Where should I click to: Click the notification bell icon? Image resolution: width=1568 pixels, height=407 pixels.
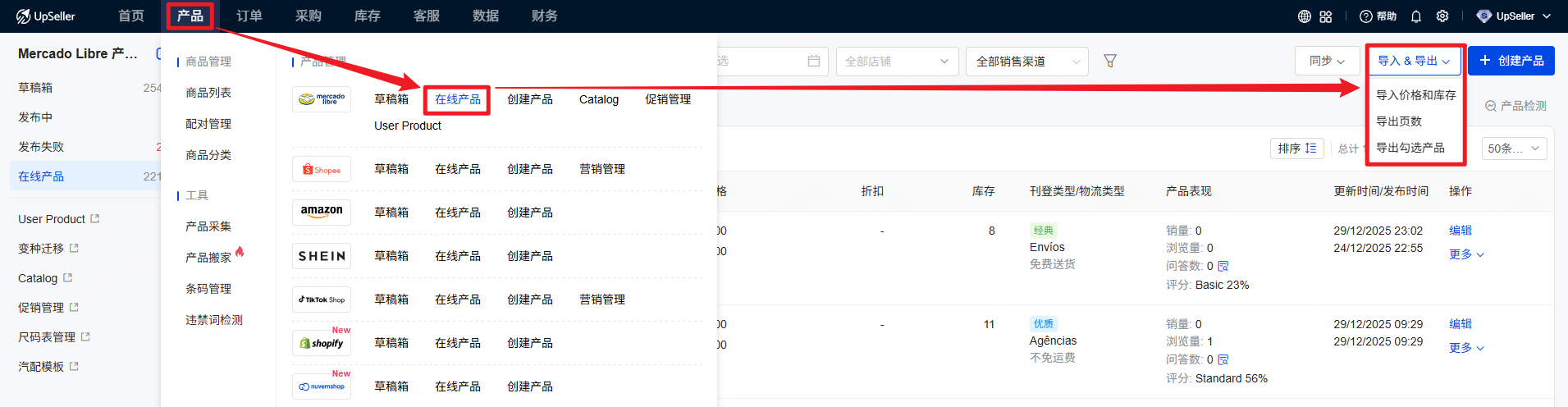pyautogui.click(x=1416, y=16)
